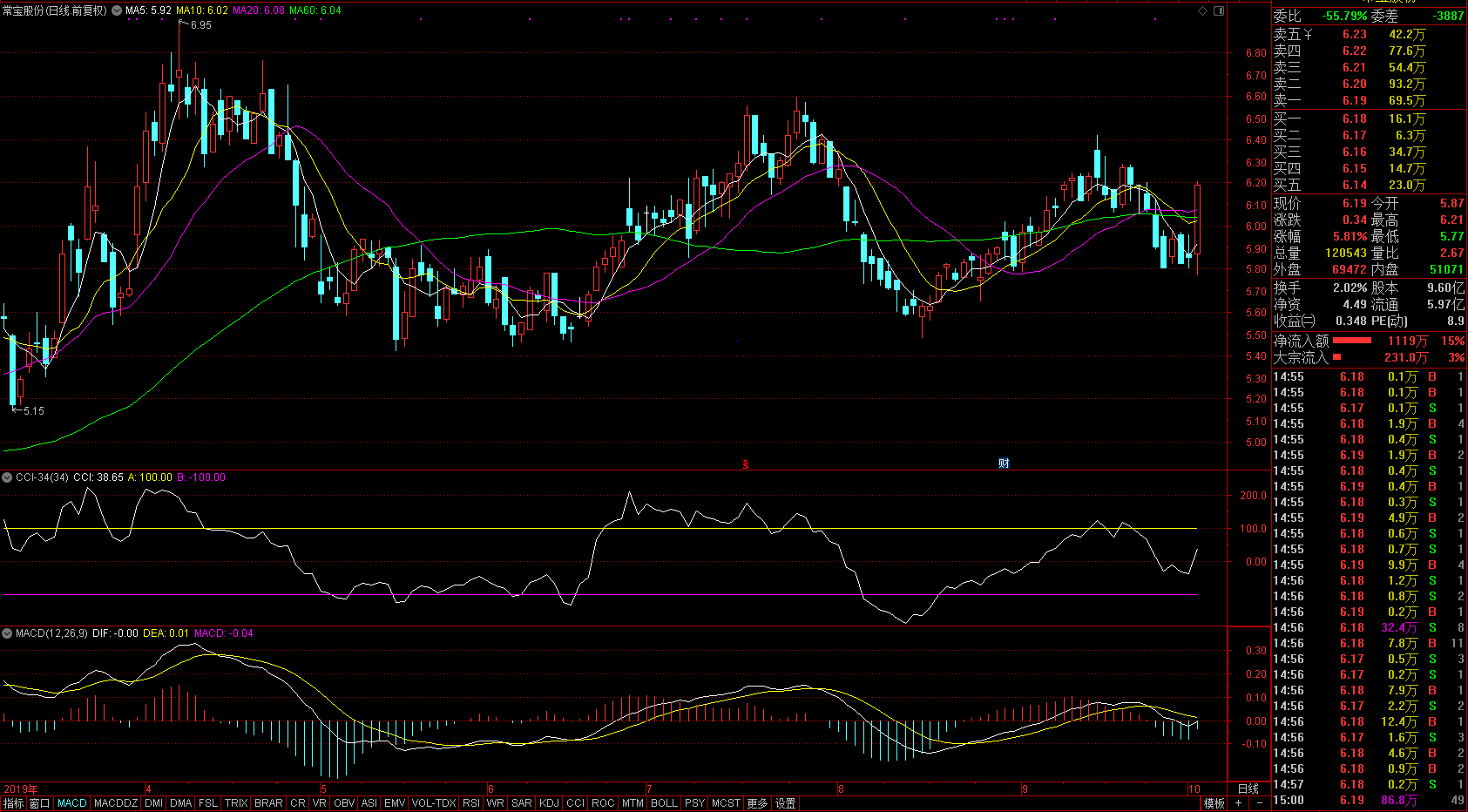Open the main chart settings dropdown arrow

coord(117,10)
